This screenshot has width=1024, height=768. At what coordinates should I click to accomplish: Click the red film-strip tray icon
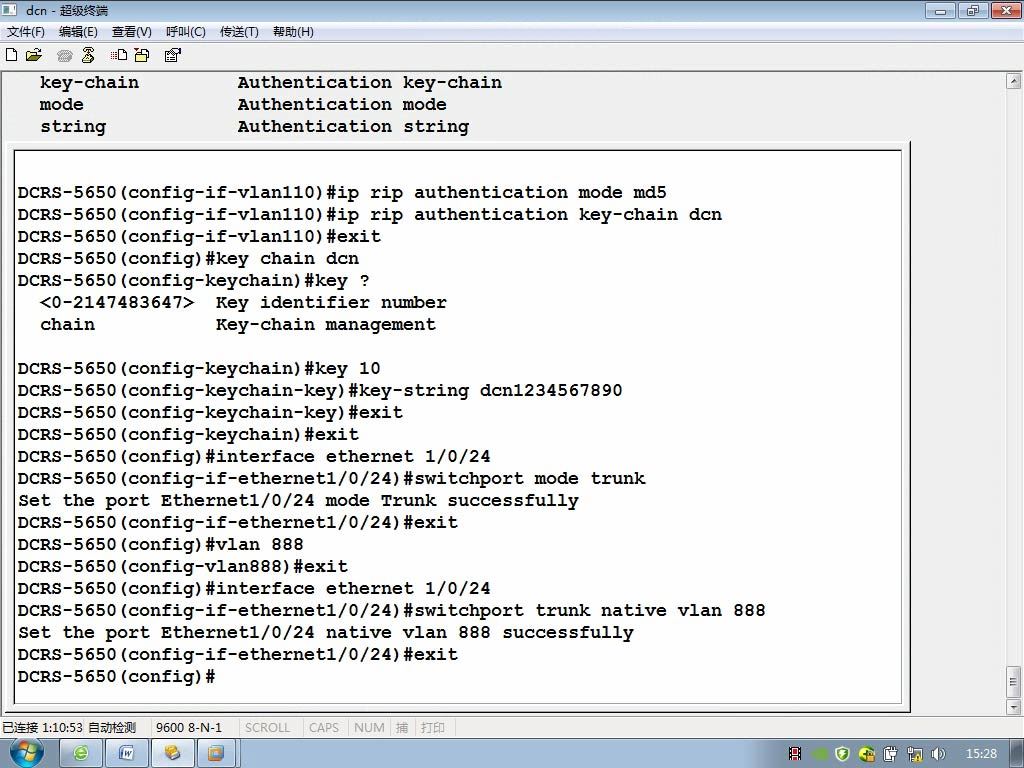[795, 754]
